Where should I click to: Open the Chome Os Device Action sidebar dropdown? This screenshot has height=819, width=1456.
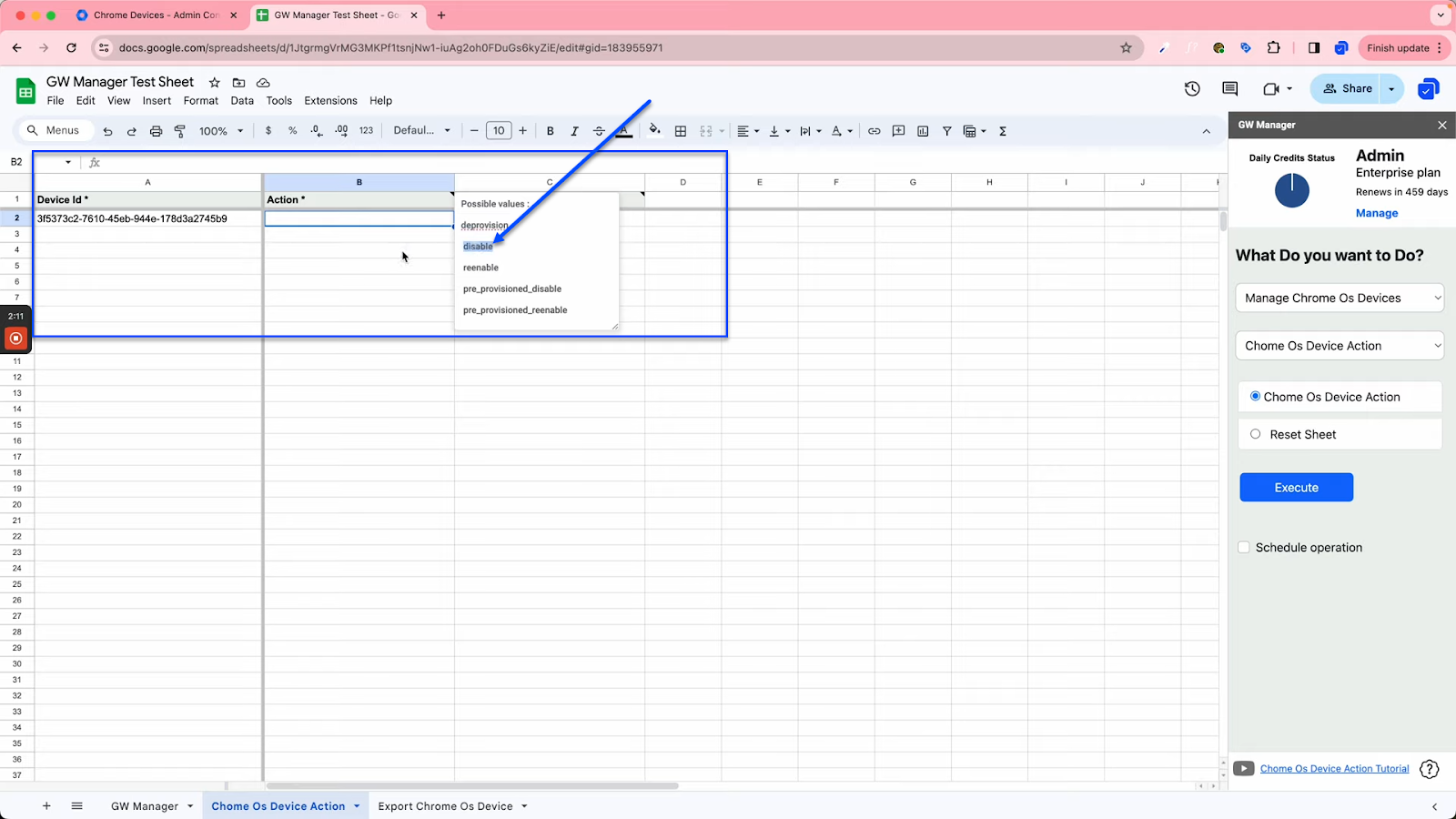pyautogui.click(x=1340, y=346)
